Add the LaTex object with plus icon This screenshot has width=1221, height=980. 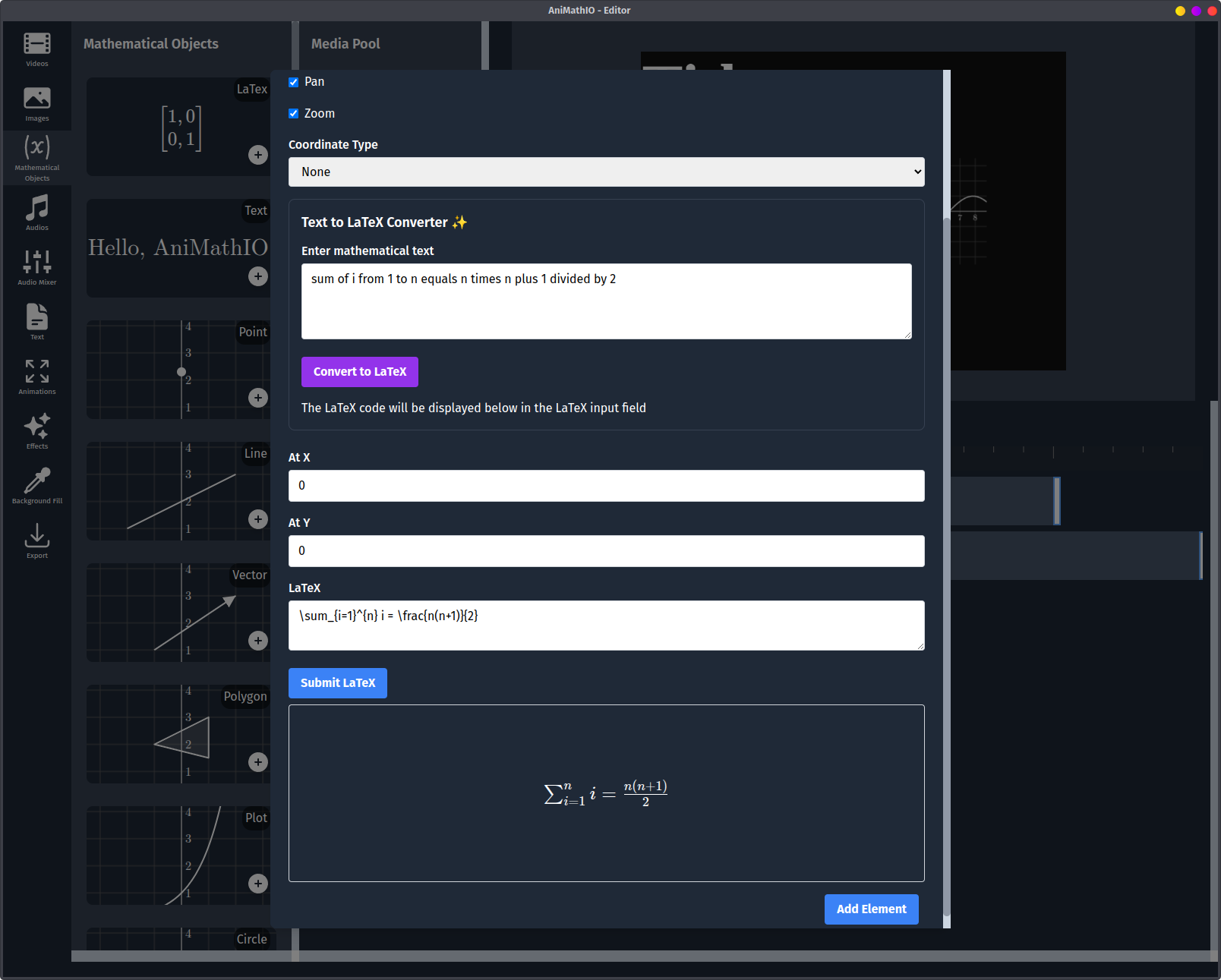(x=258, y=155)
